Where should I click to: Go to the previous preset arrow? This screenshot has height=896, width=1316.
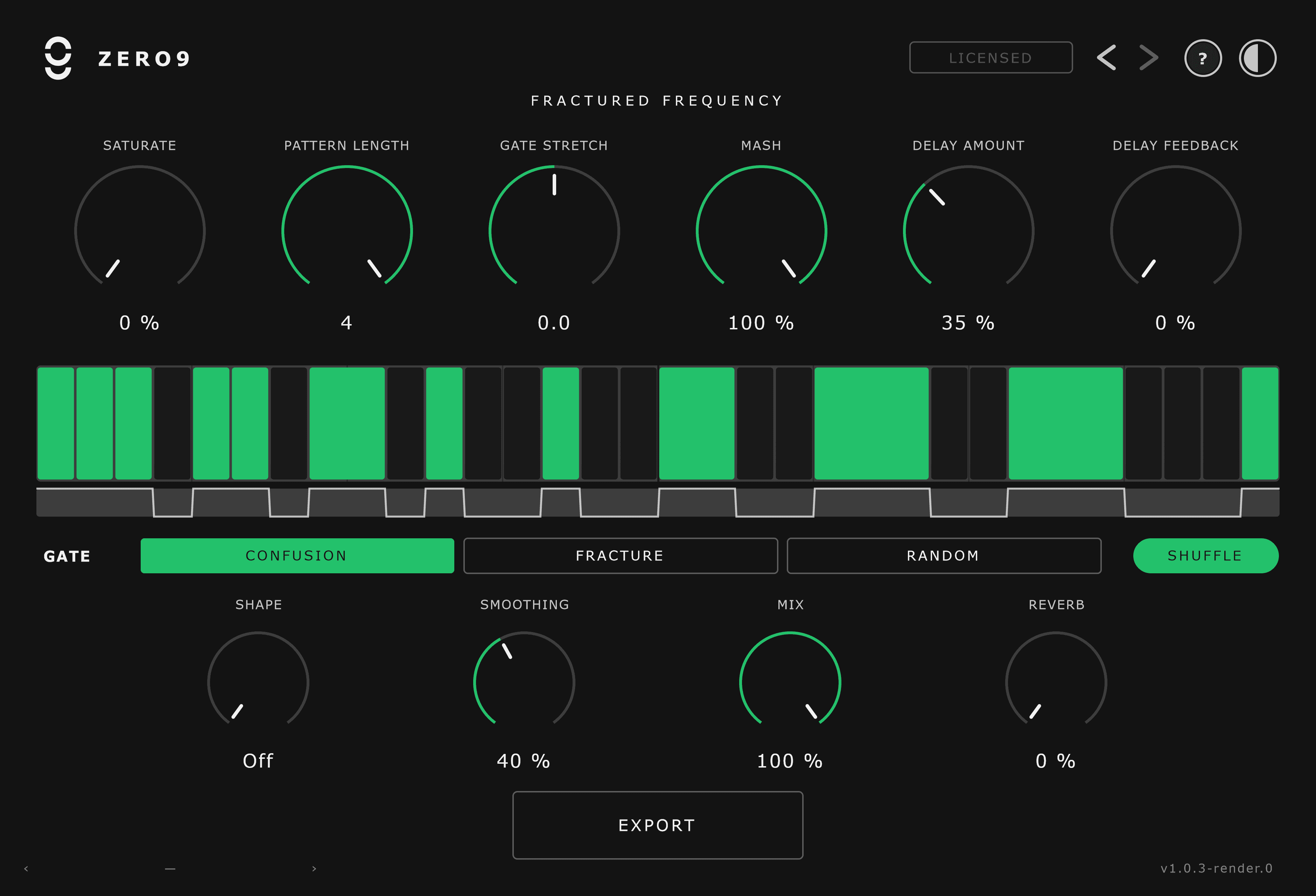pyautogui.click(x=1106, y=58)
